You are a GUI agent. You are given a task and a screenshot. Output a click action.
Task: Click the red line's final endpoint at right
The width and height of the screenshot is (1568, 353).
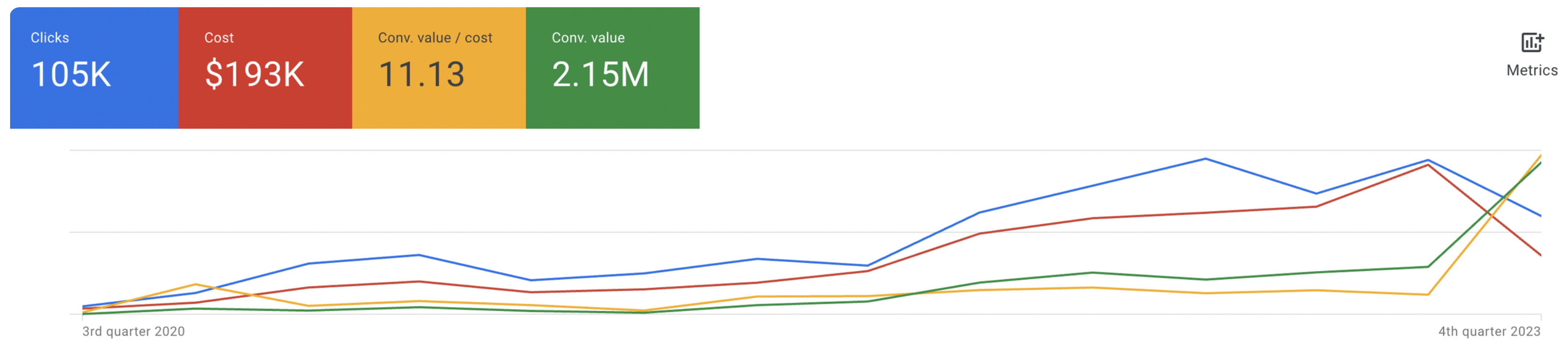pos(1540,255)
